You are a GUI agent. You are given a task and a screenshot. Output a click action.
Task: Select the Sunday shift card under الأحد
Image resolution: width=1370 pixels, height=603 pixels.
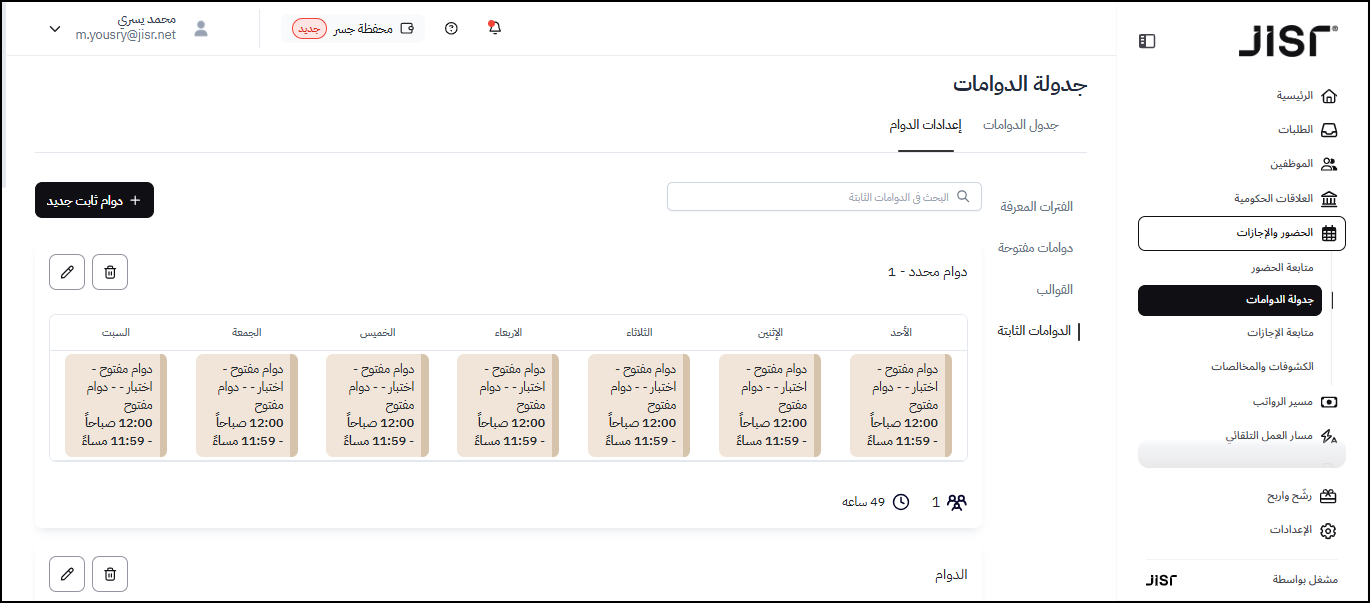(x=900, y=405)
